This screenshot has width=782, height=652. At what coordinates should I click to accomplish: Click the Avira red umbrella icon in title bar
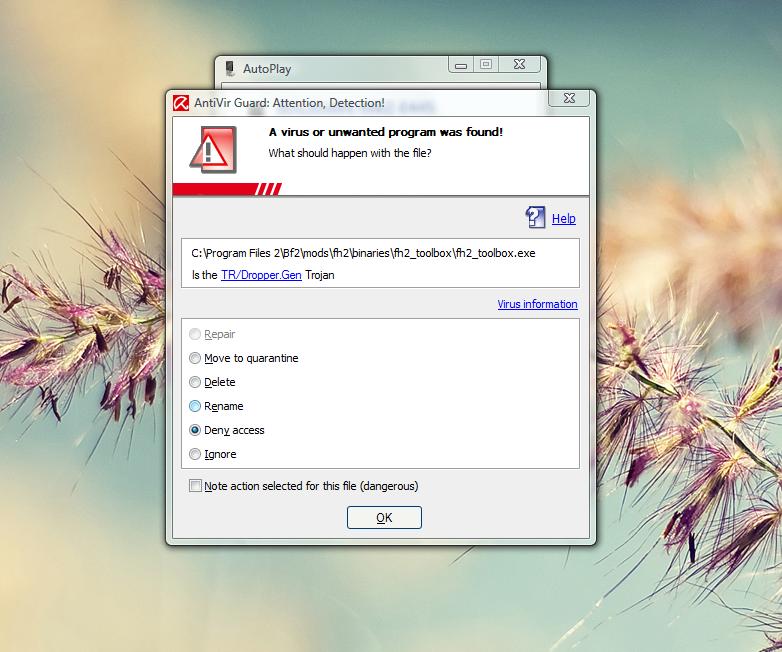[x=181, y=103]
